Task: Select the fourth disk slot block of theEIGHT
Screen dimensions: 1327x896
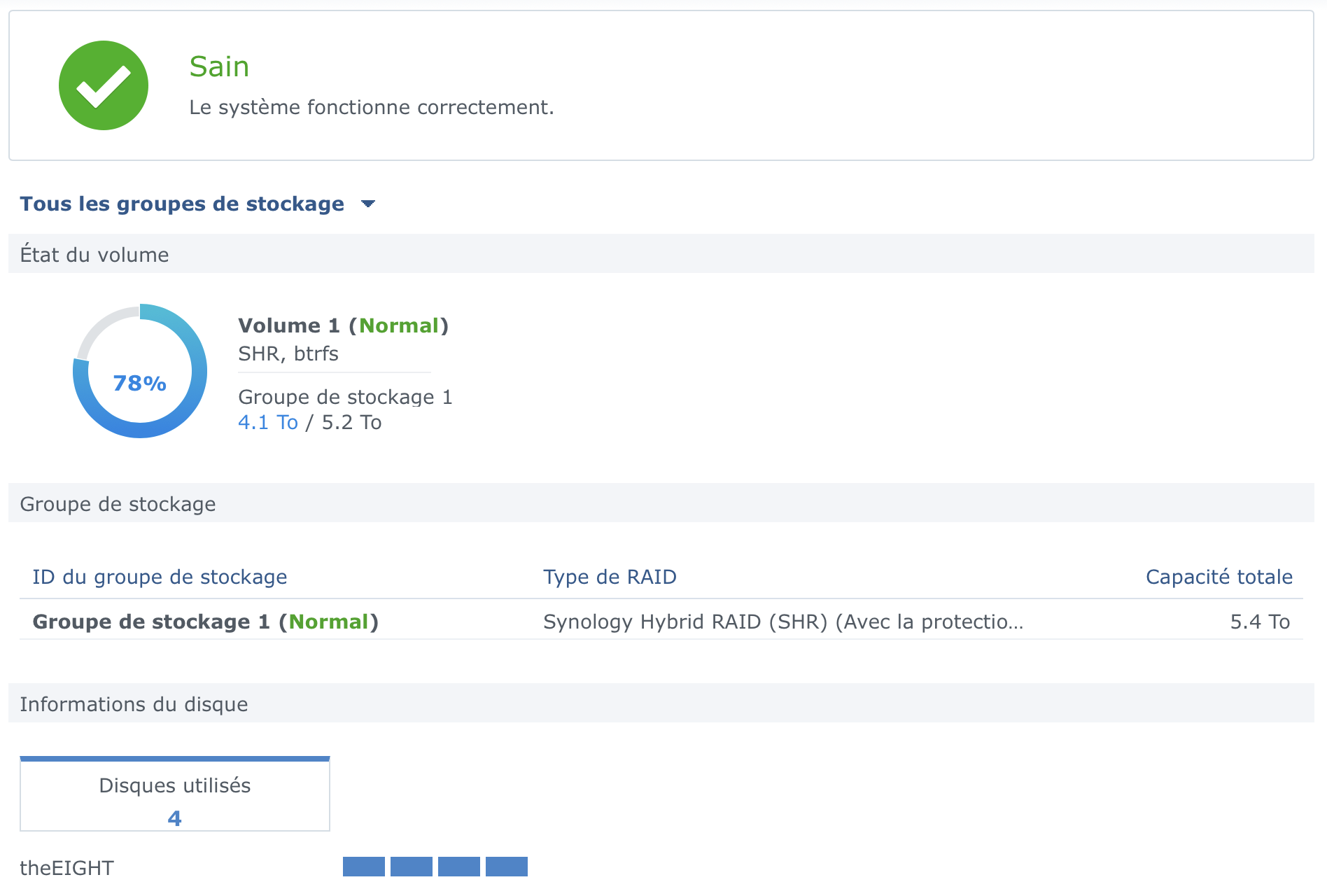Action: coord(507,867)
